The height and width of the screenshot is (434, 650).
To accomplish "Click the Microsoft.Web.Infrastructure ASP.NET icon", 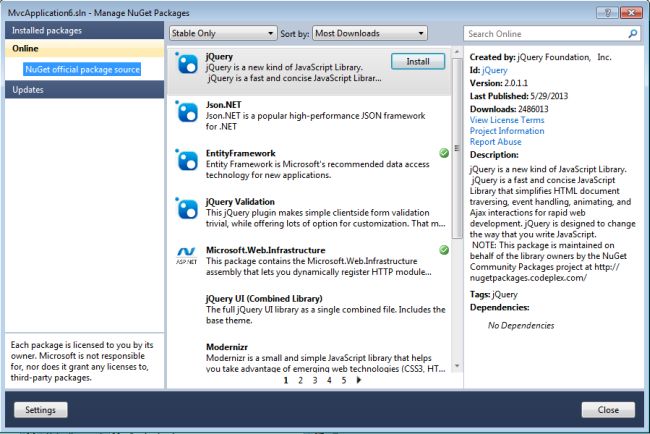I will pyautogui.click(x=186, y=255).
